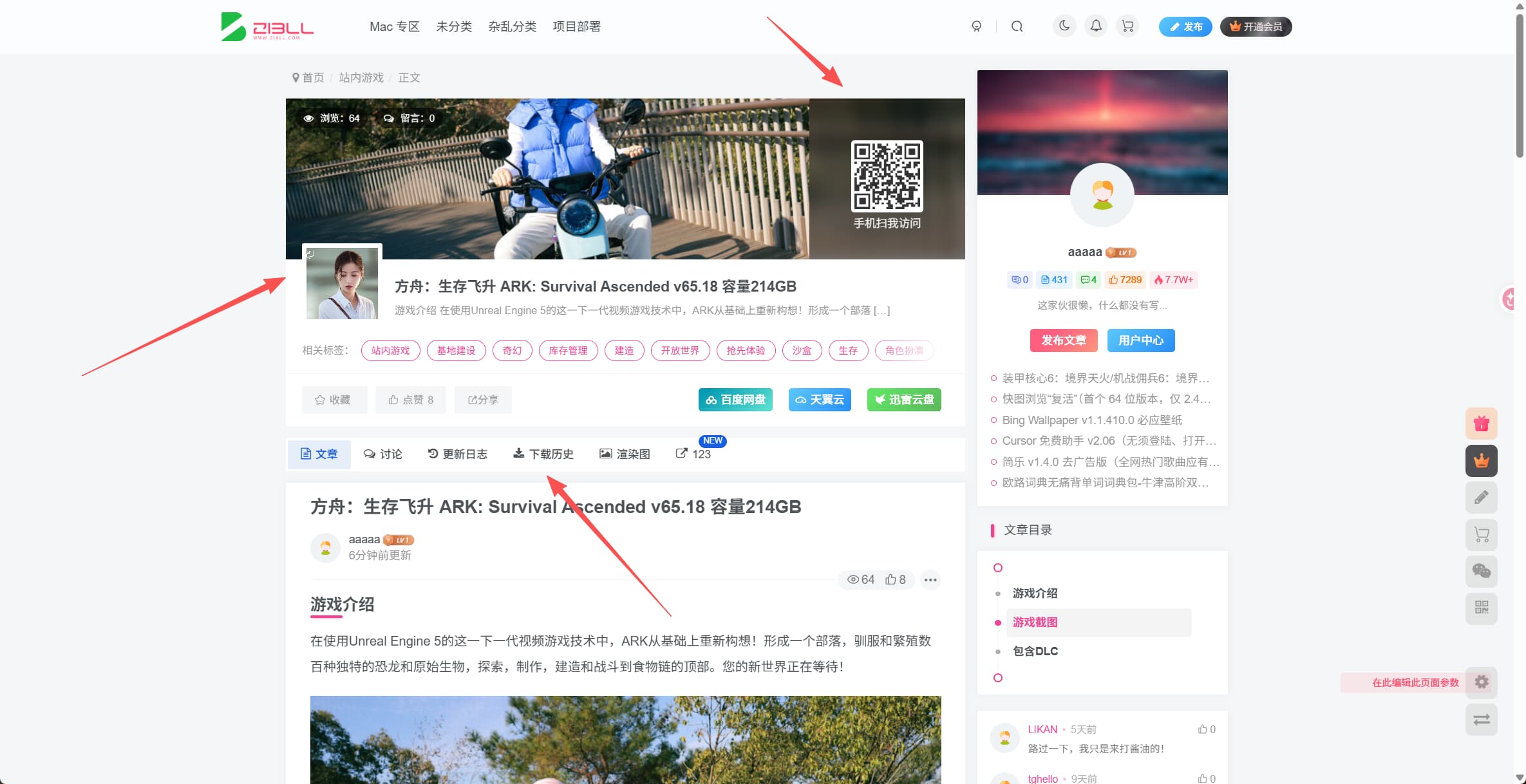This screenshot has width=1526, height=784.
Task: Click the article cover portrait thumbnail
Action: [342, 282]
